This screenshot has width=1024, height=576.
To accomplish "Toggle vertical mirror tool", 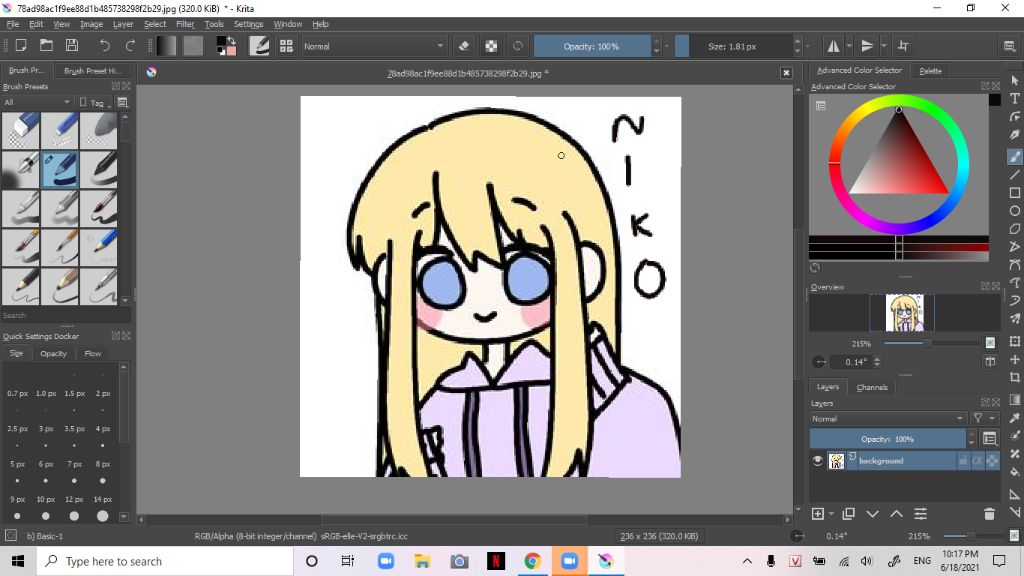I will [x=867, y=46].
